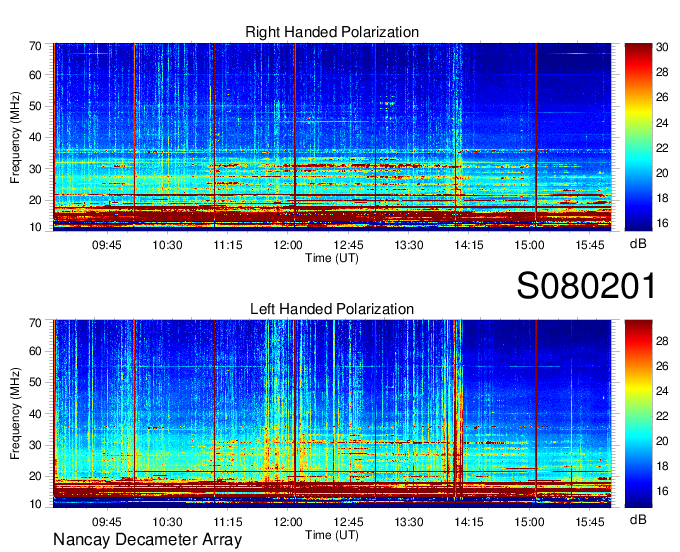Click the 30 MHz tick on the Right Handed plot
The height and width of the screenshot is (552, 680).
pos(35,169)
